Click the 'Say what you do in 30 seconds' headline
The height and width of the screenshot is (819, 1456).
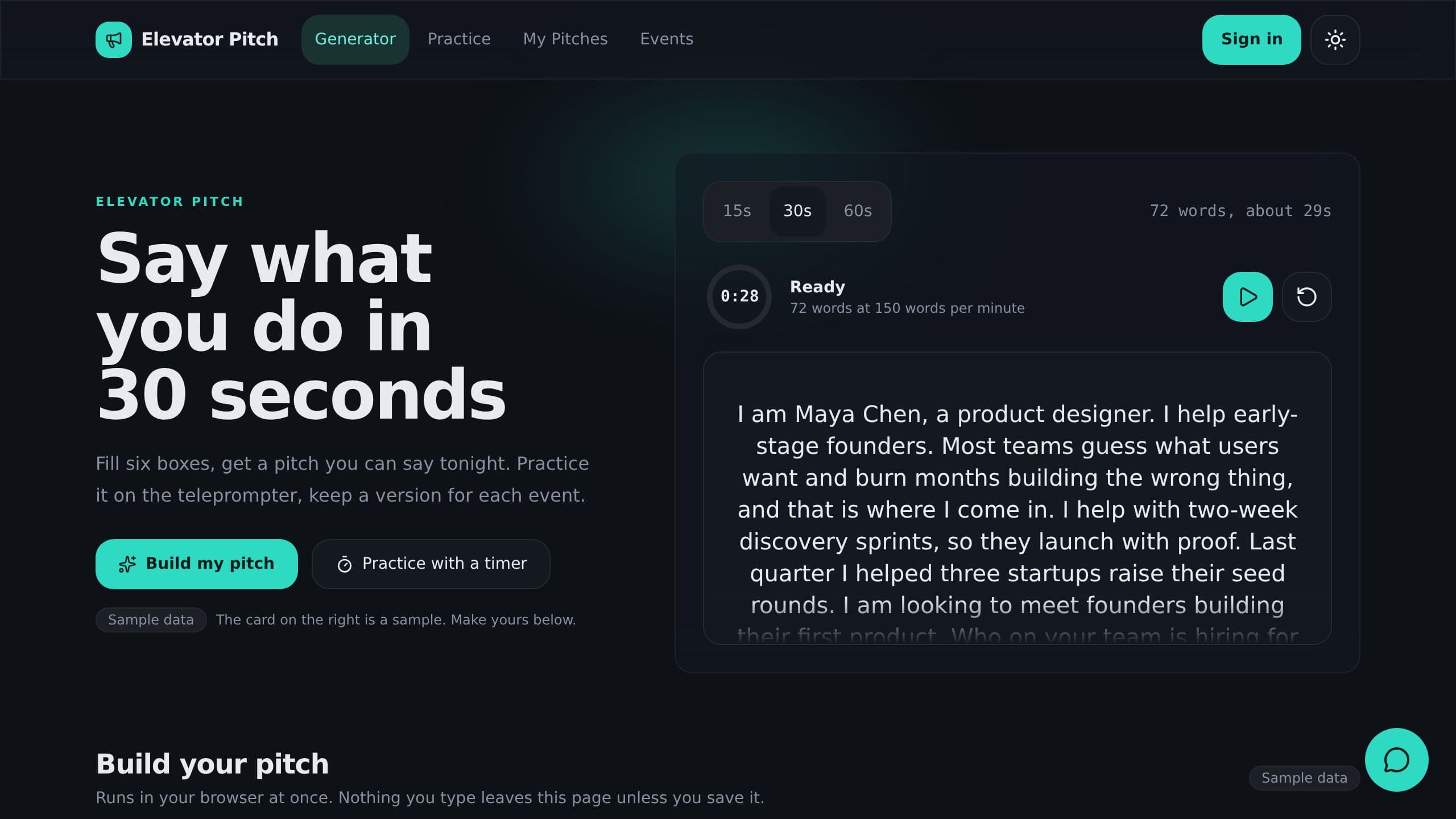(x=301, y=326)
